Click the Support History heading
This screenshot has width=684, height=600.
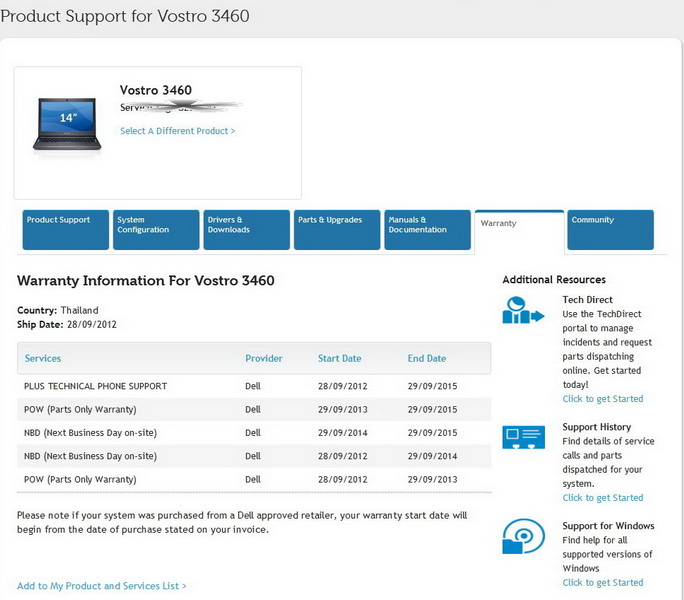coord(596,427)
